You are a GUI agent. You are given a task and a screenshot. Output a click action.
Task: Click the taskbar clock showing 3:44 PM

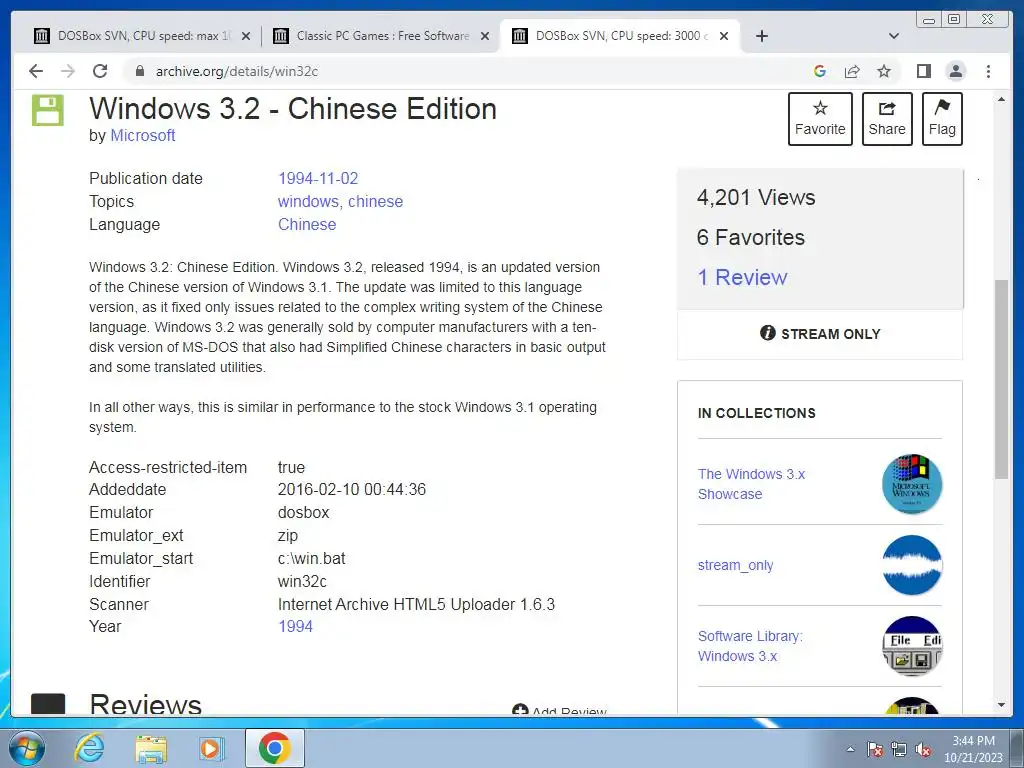[x=973, y=748]
